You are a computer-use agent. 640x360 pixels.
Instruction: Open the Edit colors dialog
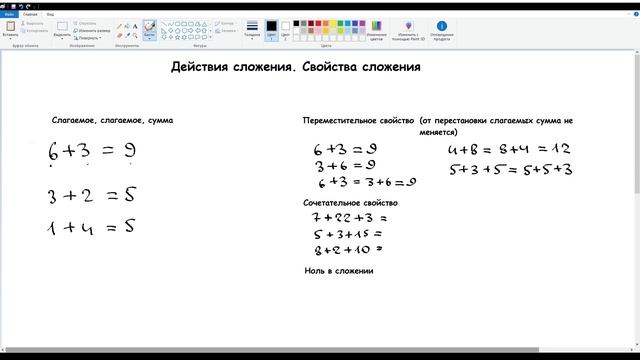point(376,30)
